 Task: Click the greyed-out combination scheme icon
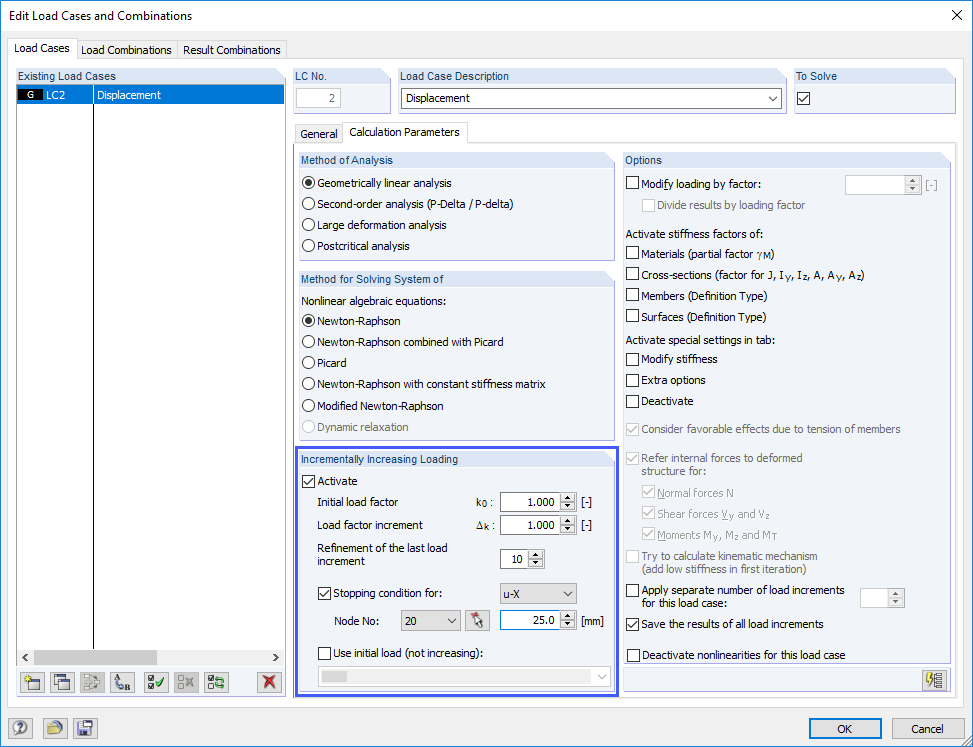tap(92, 682)
